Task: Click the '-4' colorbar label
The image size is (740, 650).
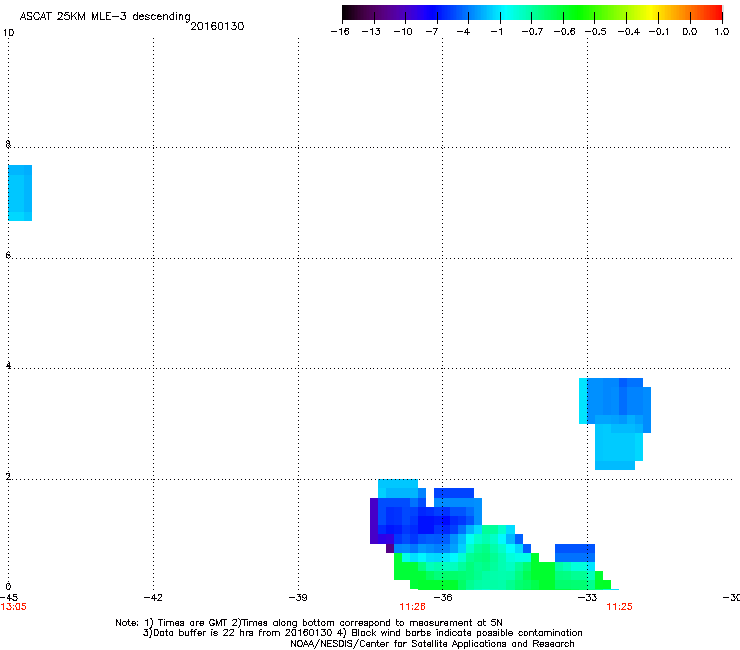Action: 463,32
